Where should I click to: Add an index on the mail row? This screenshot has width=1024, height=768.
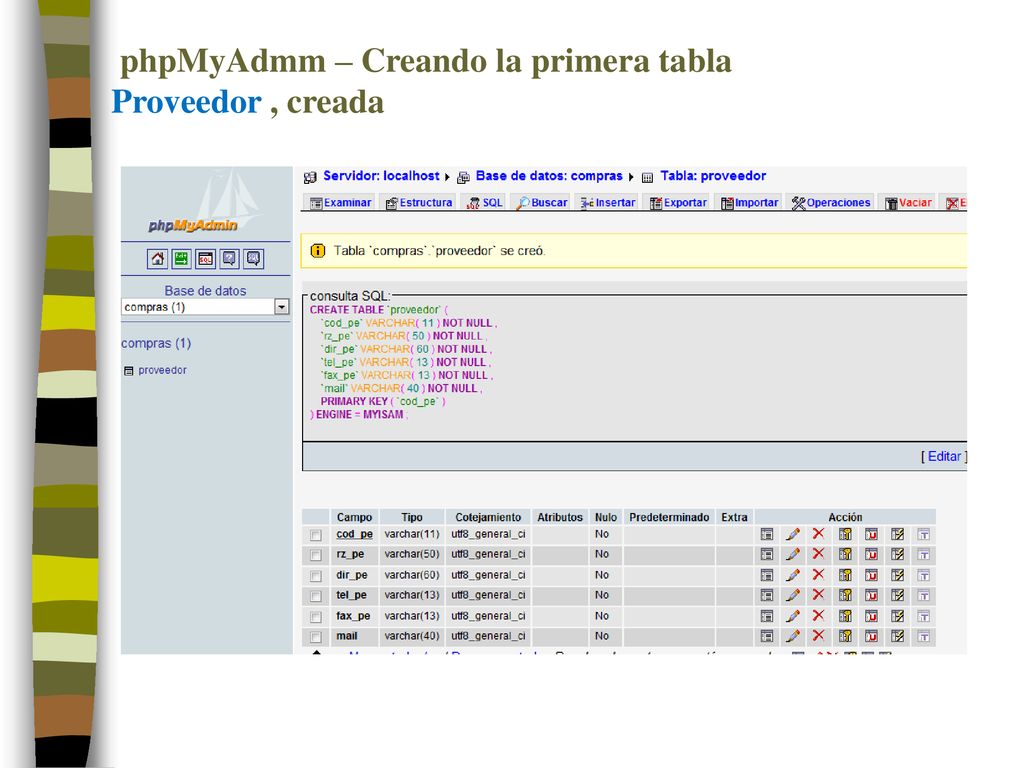897,636
